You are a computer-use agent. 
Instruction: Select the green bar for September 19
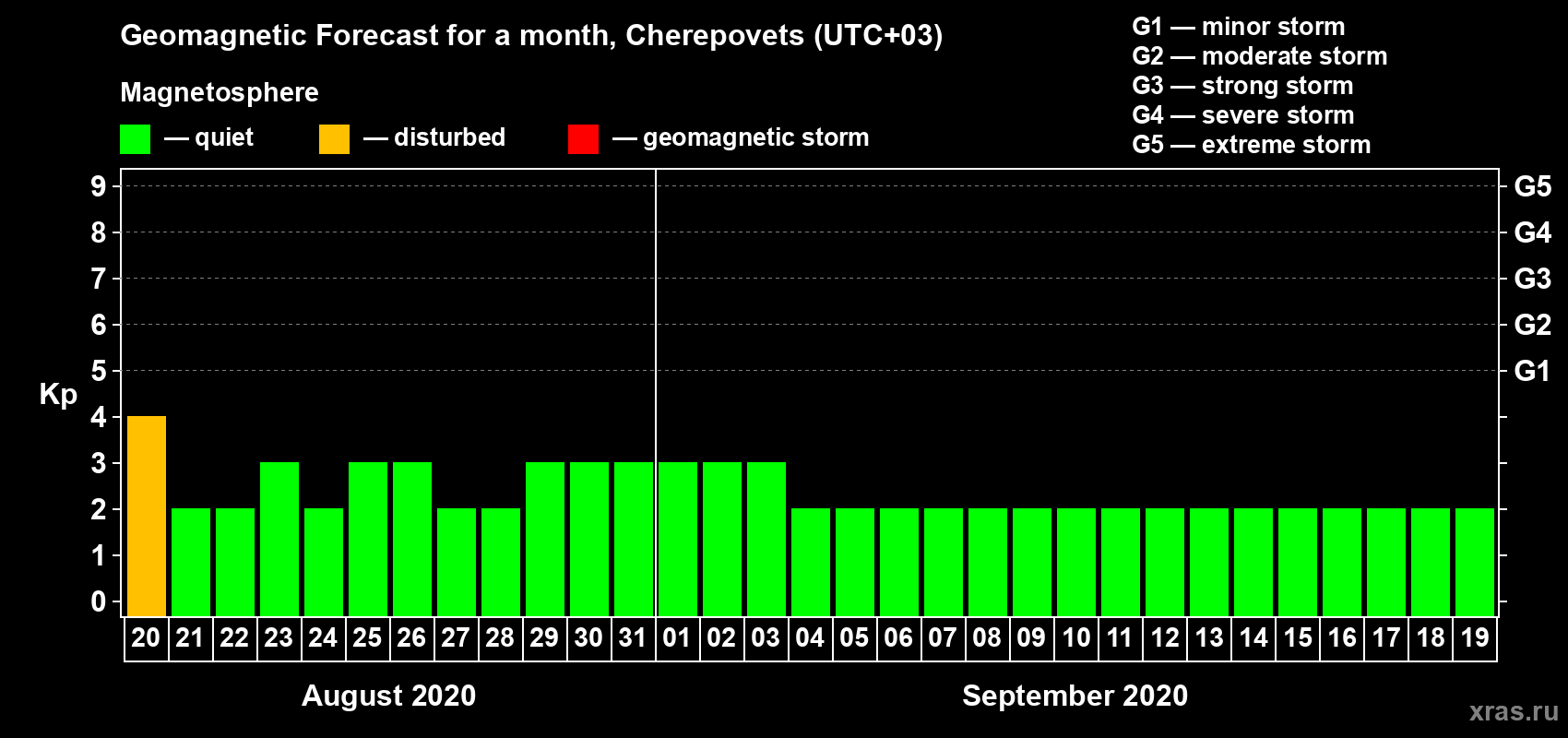coord(1475,562)
